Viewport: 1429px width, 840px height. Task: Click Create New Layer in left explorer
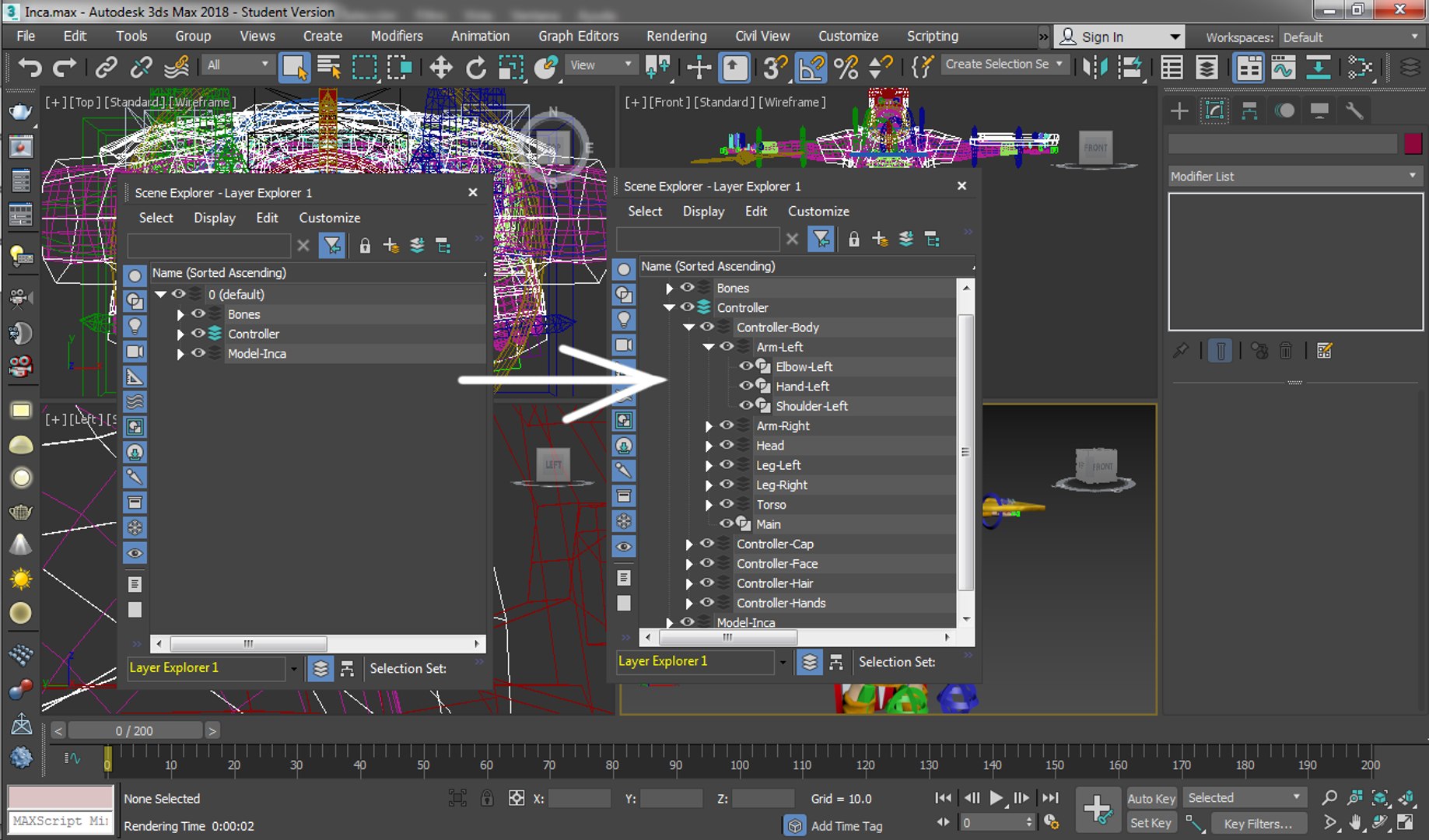coord(391,246)
